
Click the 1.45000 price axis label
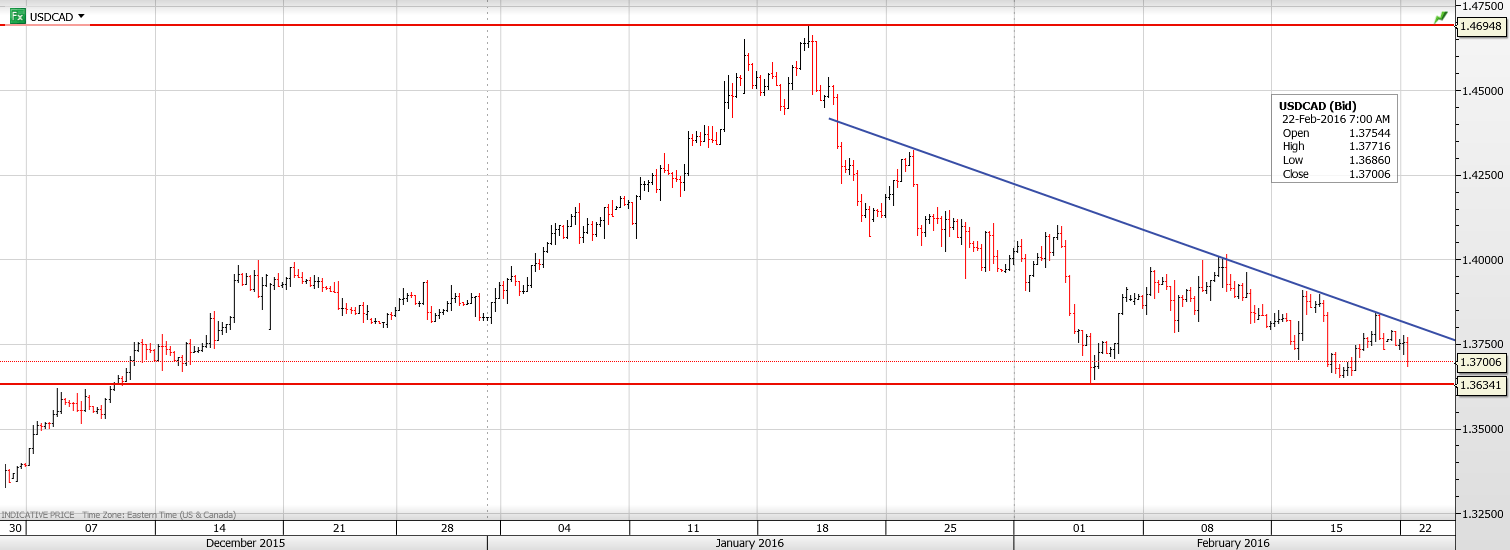(x=1481, y=91)
